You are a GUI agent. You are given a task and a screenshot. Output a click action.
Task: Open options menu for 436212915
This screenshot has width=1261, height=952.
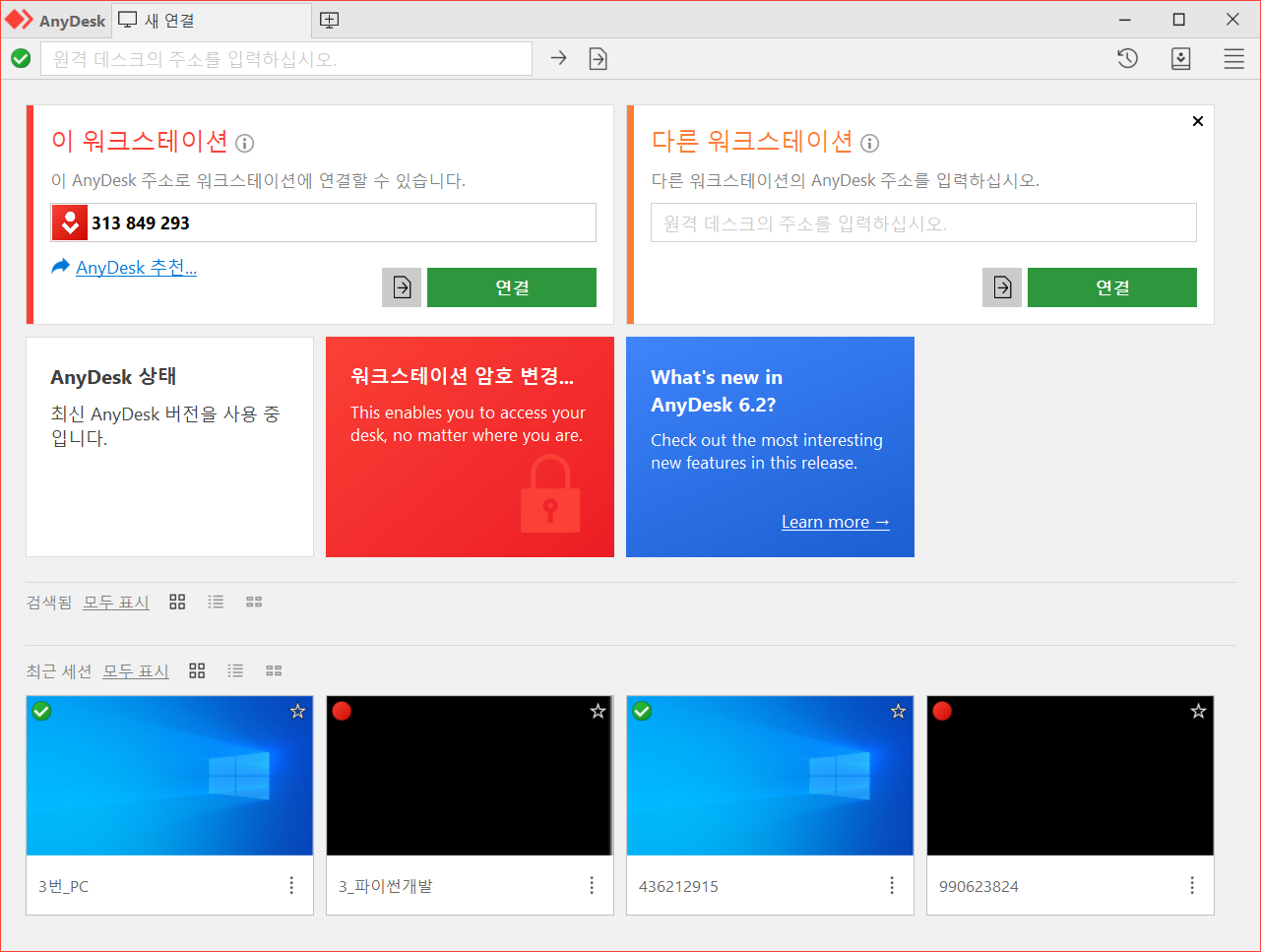(x=892, y=885)
